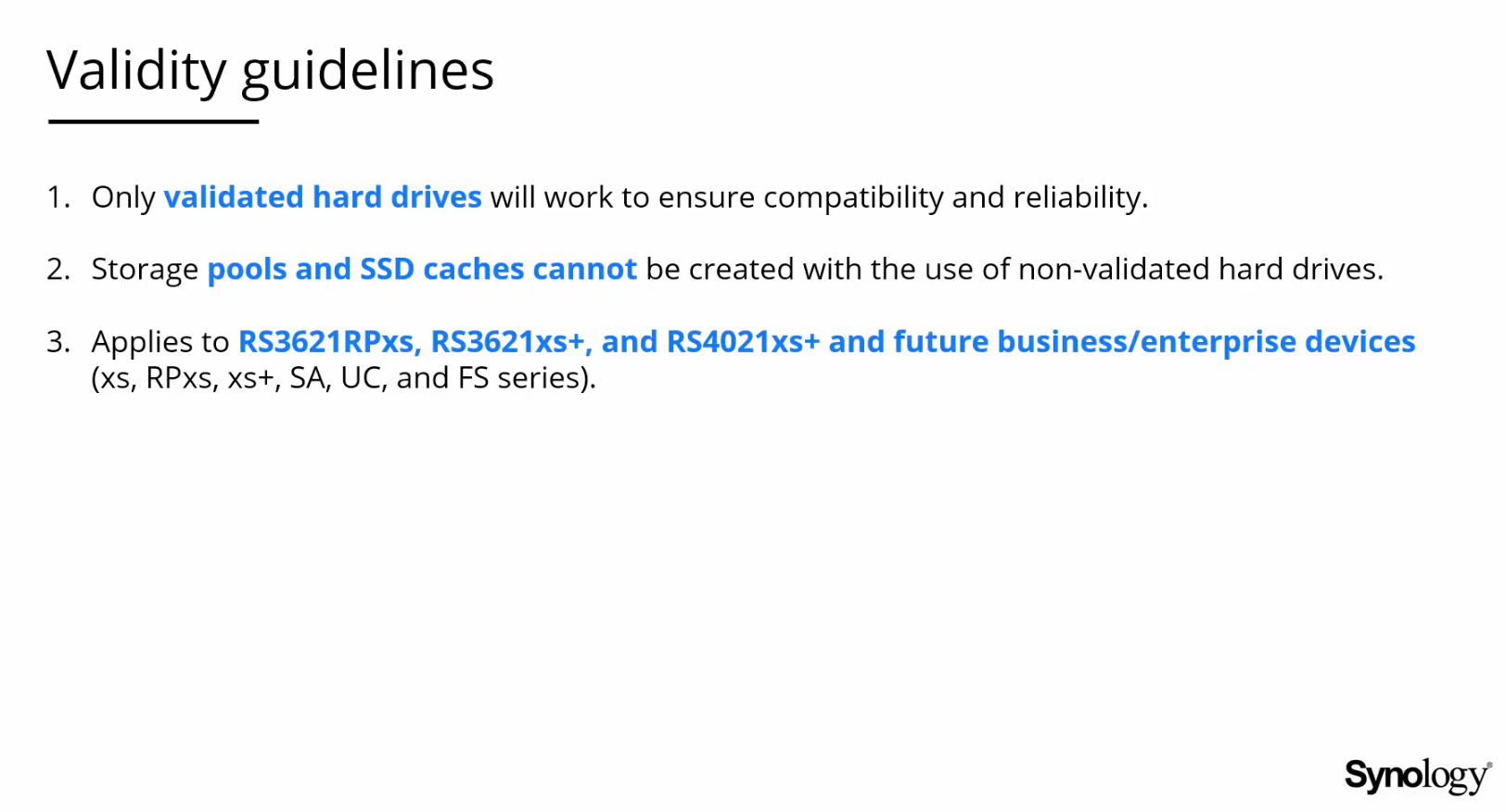Select the blue "RS4021xs+" model name

[x=744, y=341]
